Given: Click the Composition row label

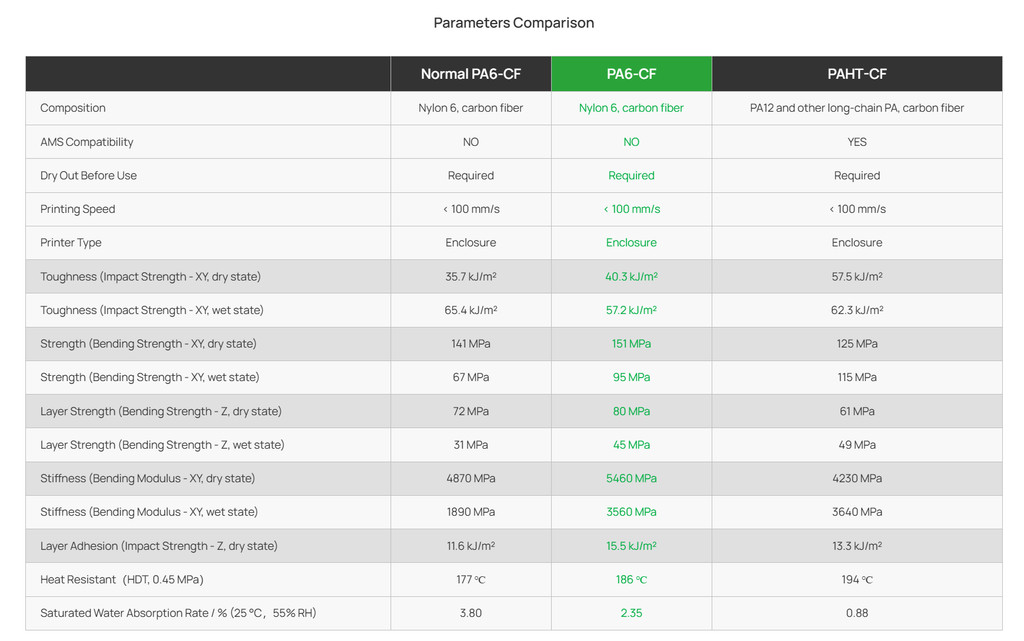Looking at the screenshot, I should tap(73, 108).
